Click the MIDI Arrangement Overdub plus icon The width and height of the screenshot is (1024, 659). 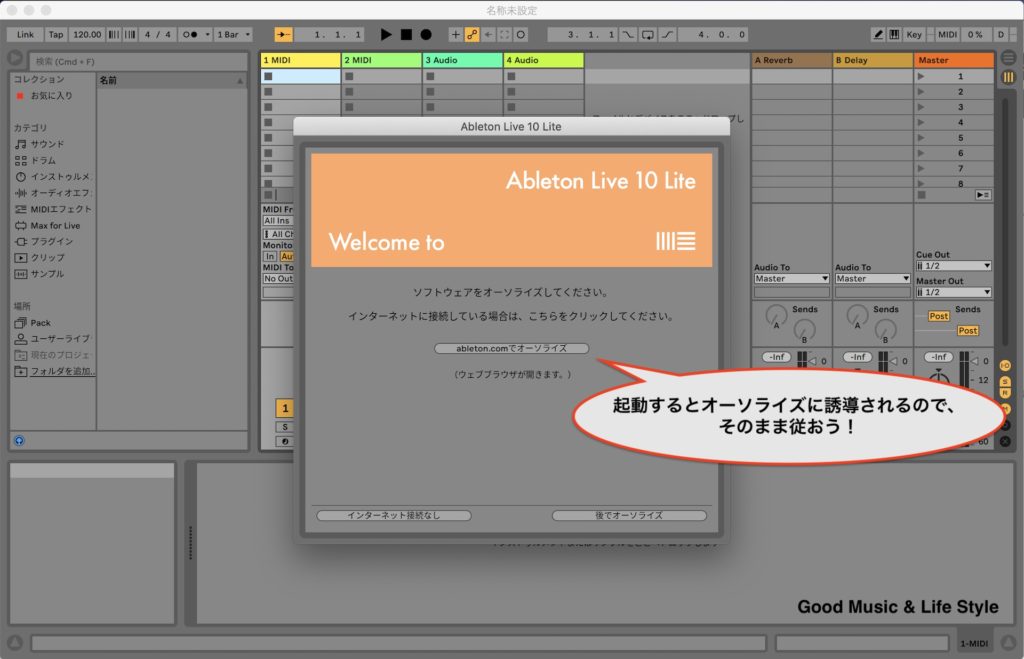tap(455, 35)
